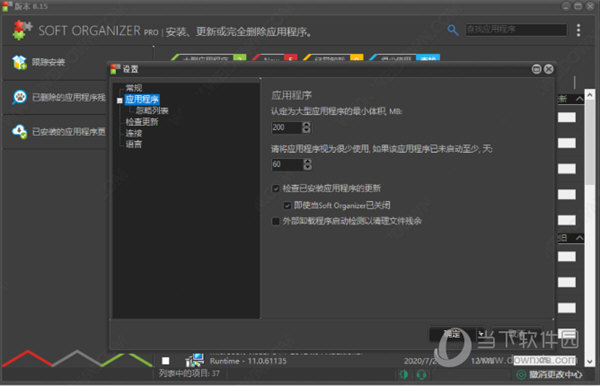Decrease the days value 60
Viewport: 600px width, 386px height.
coord(307,168)
